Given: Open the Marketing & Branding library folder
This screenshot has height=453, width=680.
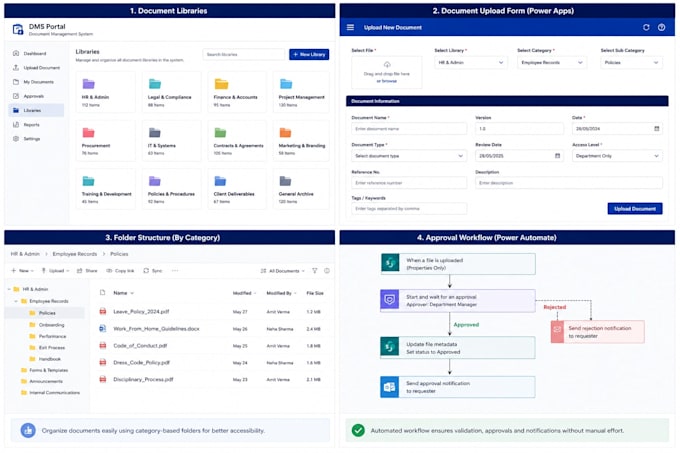Looking at the screenshot, I should pyautogui.click(x=302, y=141).
